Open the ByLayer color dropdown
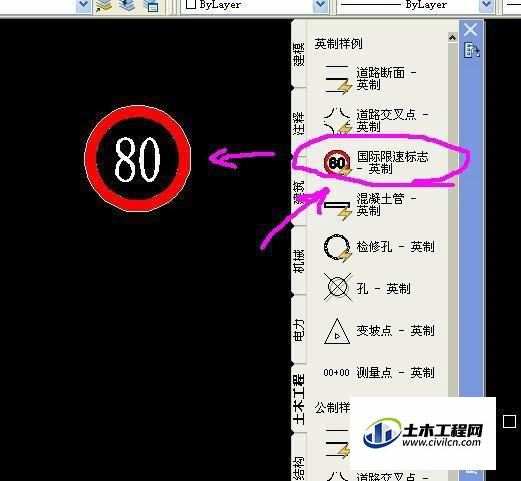 coord(320,5)
